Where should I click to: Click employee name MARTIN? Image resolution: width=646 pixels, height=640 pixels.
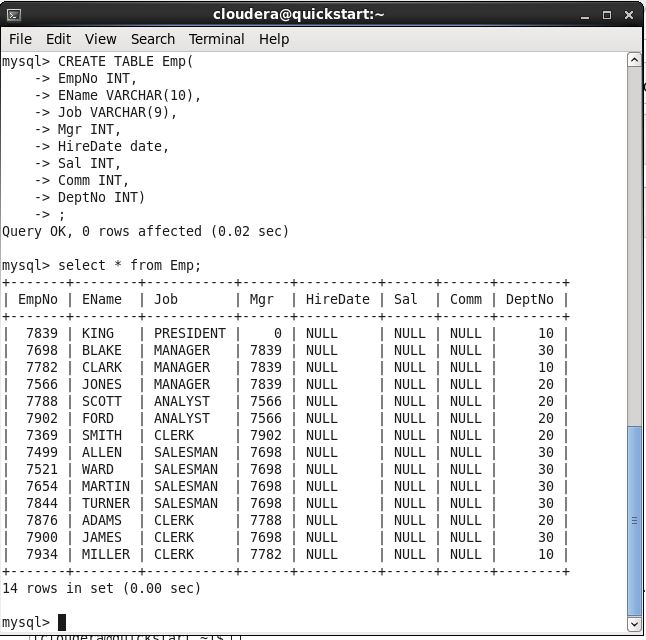(105, 486)
